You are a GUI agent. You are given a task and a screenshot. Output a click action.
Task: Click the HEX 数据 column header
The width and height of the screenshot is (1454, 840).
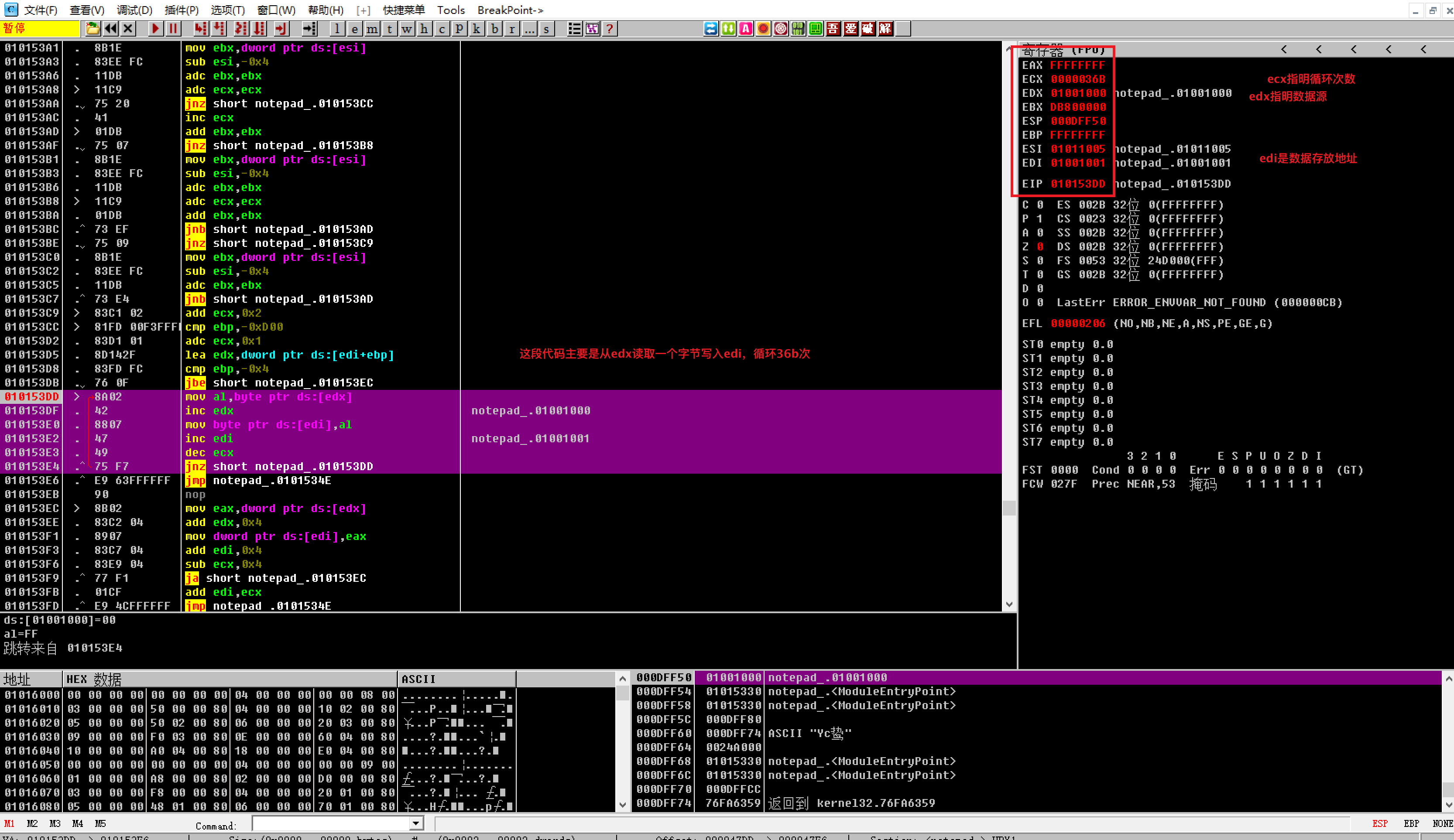[93, 679]
